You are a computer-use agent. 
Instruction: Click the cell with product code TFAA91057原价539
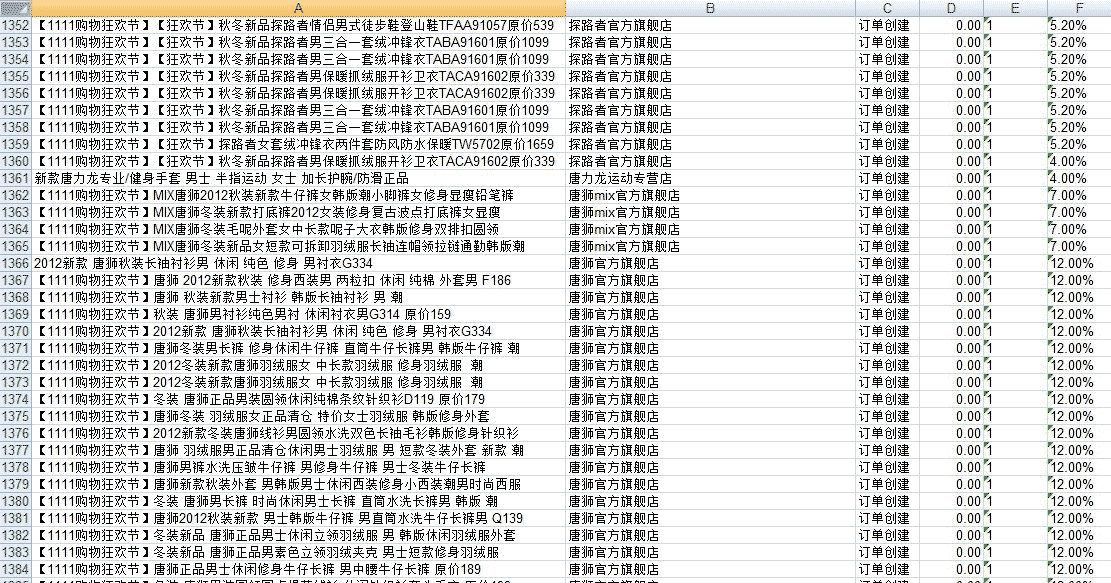point(298,26)
